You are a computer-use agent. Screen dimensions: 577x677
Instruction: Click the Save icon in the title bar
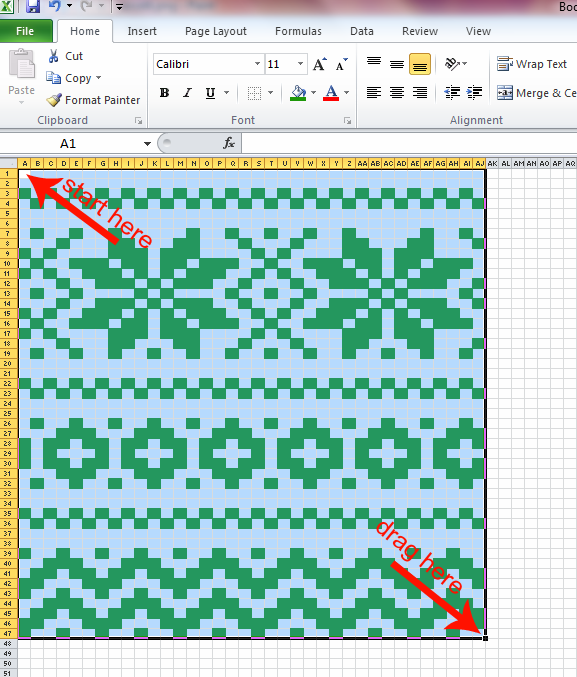(33, 6)
